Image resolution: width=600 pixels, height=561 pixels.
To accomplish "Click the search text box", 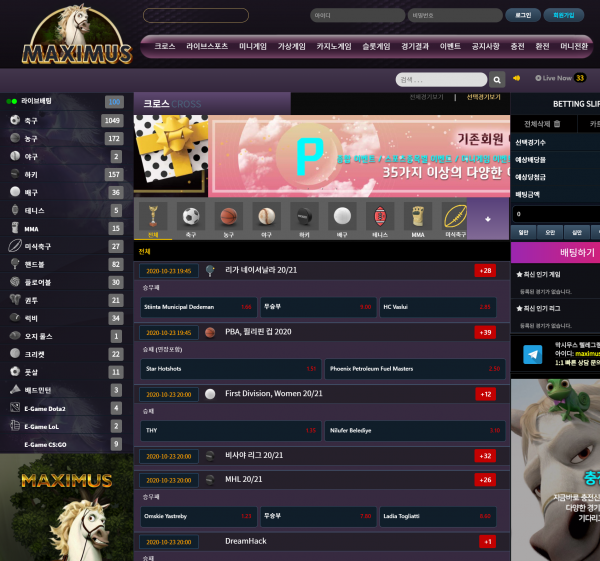I will pos(441,80).
